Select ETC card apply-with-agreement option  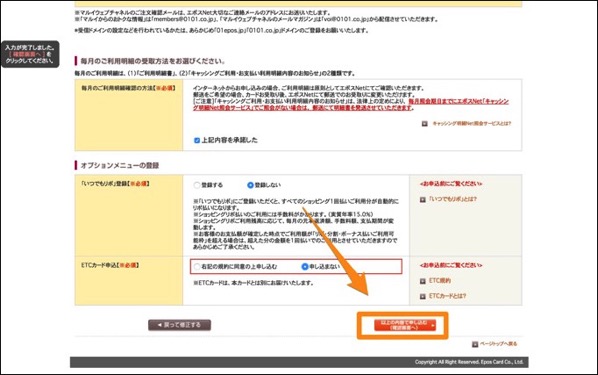[197, 267]
